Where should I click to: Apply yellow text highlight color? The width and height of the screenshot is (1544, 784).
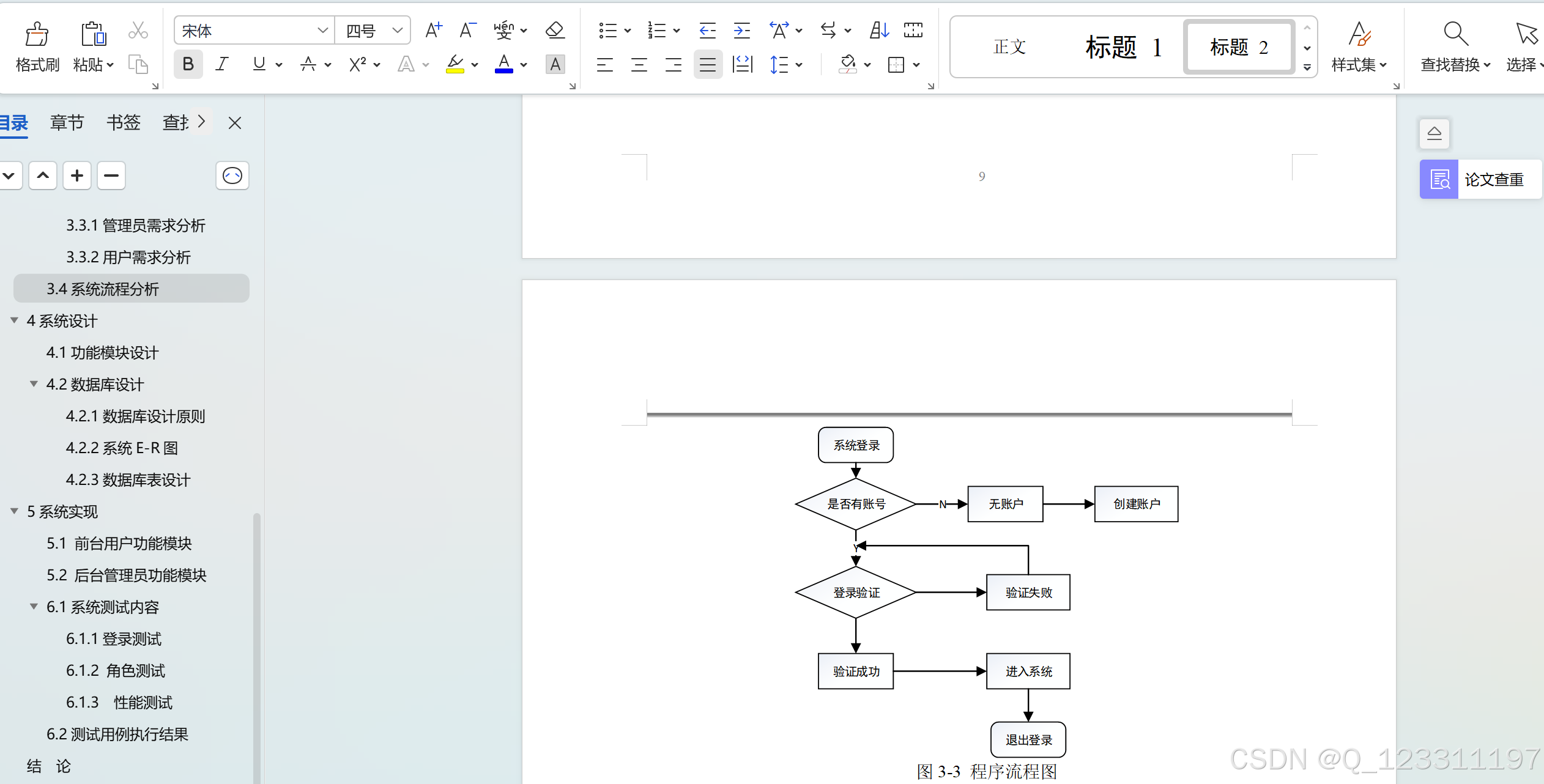(455, 64)
